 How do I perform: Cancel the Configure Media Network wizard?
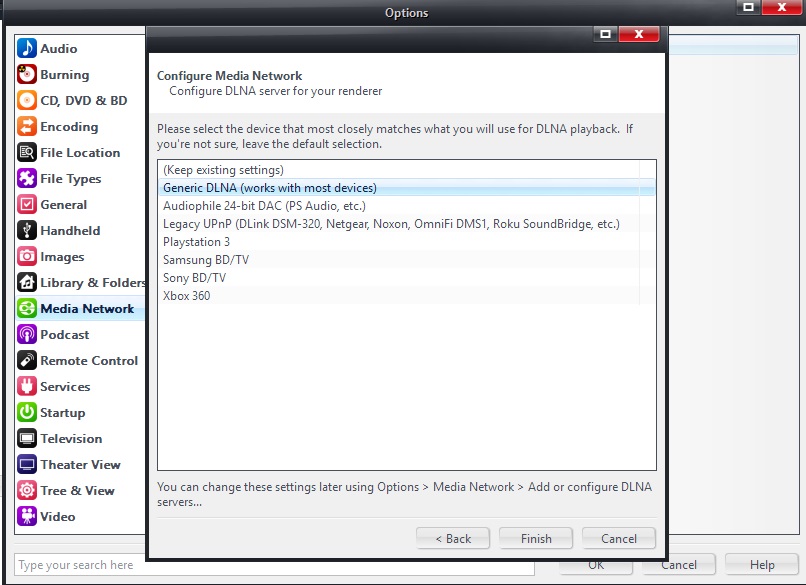(x=619, y=538)
